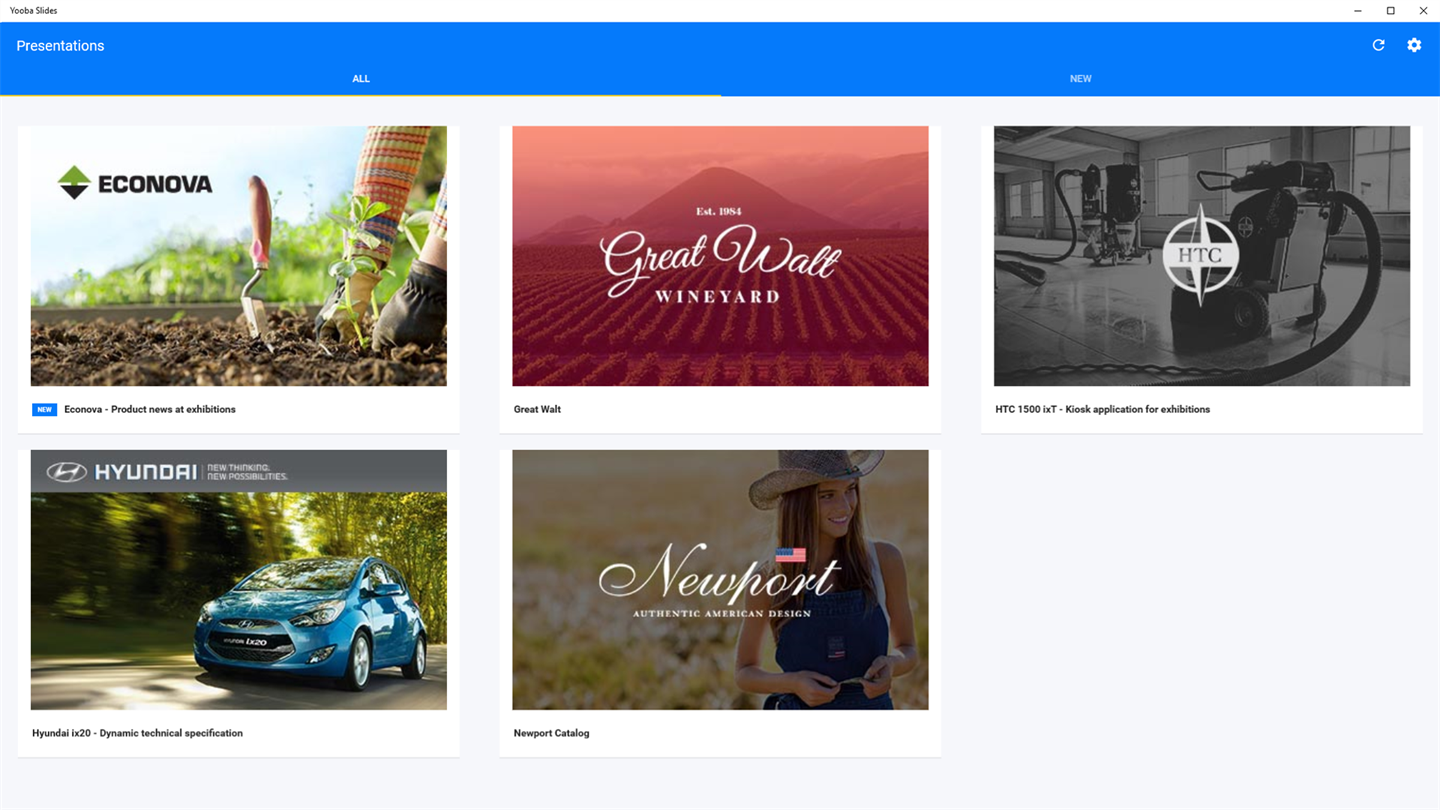1440x810 pixels.
Task: Open the HTC 1500 ixT thumbnail
Action: pos(1202,256)
